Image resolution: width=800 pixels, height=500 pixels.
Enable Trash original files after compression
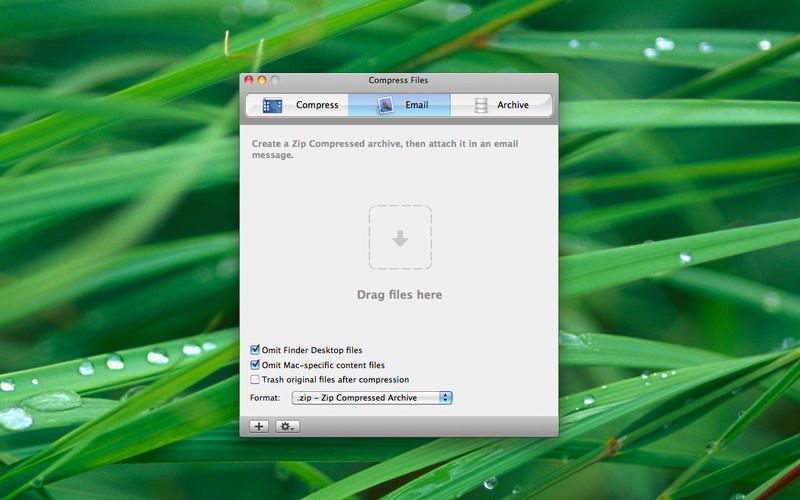tap(255, 380)
